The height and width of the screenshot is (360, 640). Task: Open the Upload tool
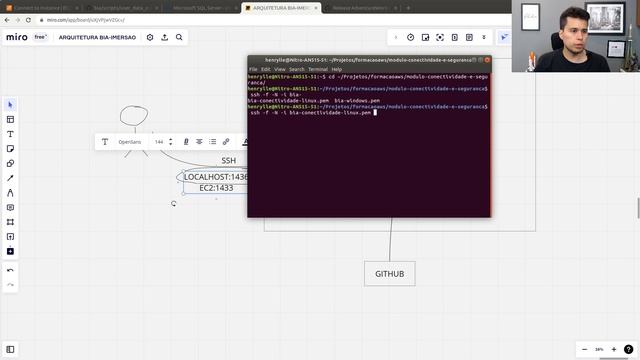(10, 237)
